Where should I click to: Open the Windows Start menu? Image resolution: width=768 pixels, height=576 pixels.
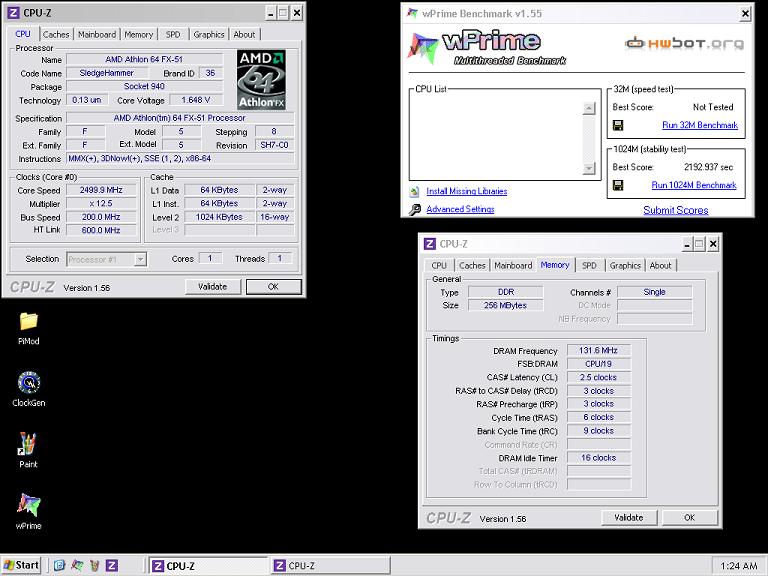click(21, 565)
